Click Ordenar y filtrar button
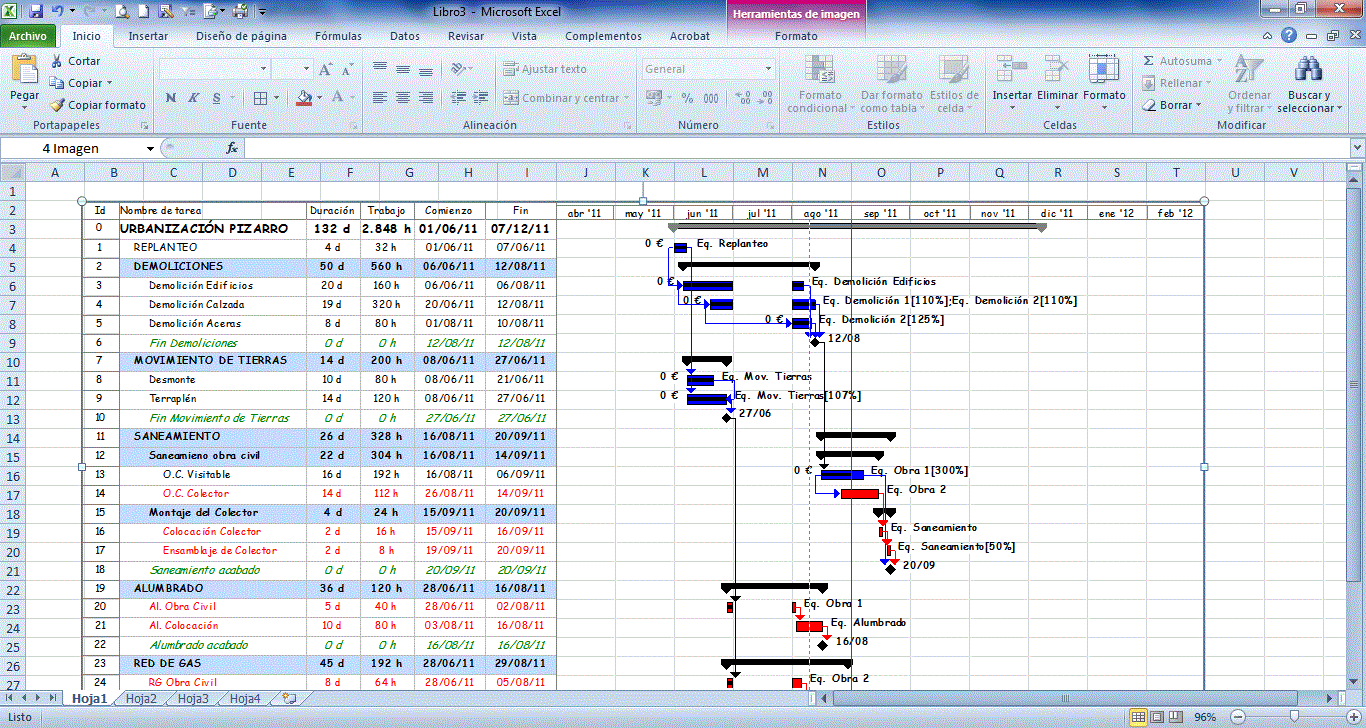This screenshot has width=1366, height=728. pyautogui.click(x=1249, y=83)
